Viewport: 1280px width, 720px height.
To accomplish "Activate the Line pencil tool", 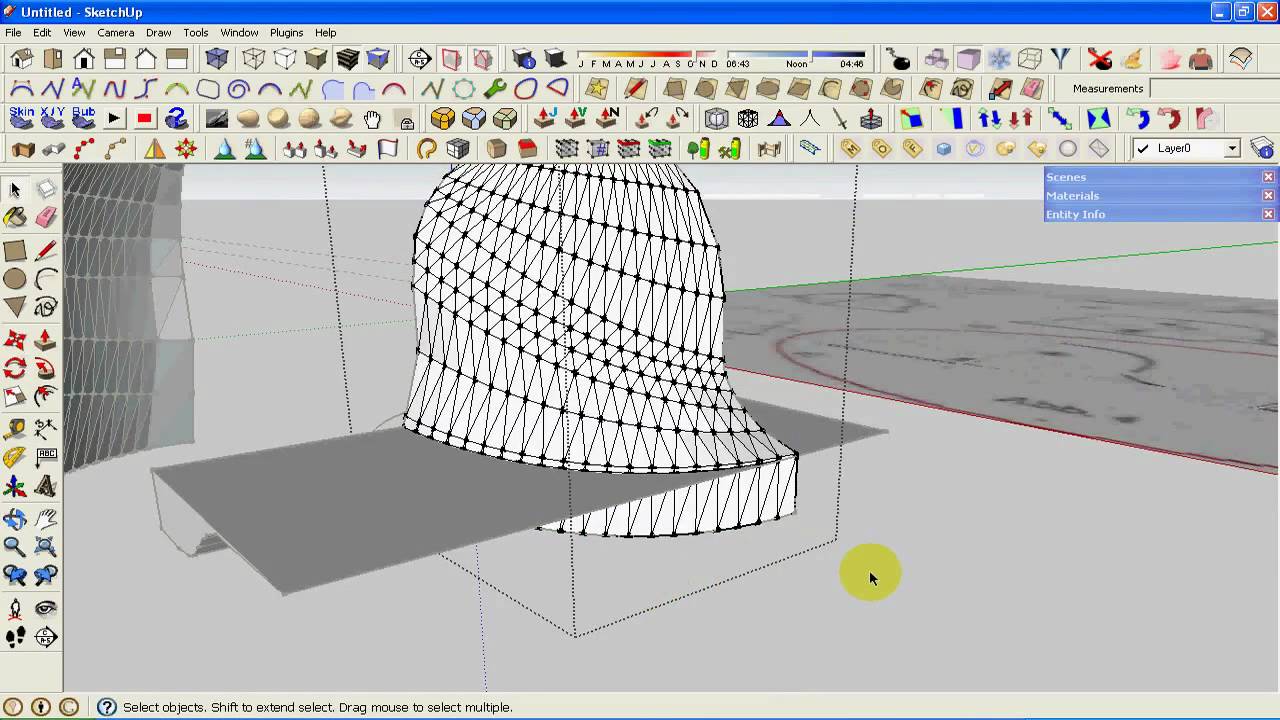I will (46, 251).
